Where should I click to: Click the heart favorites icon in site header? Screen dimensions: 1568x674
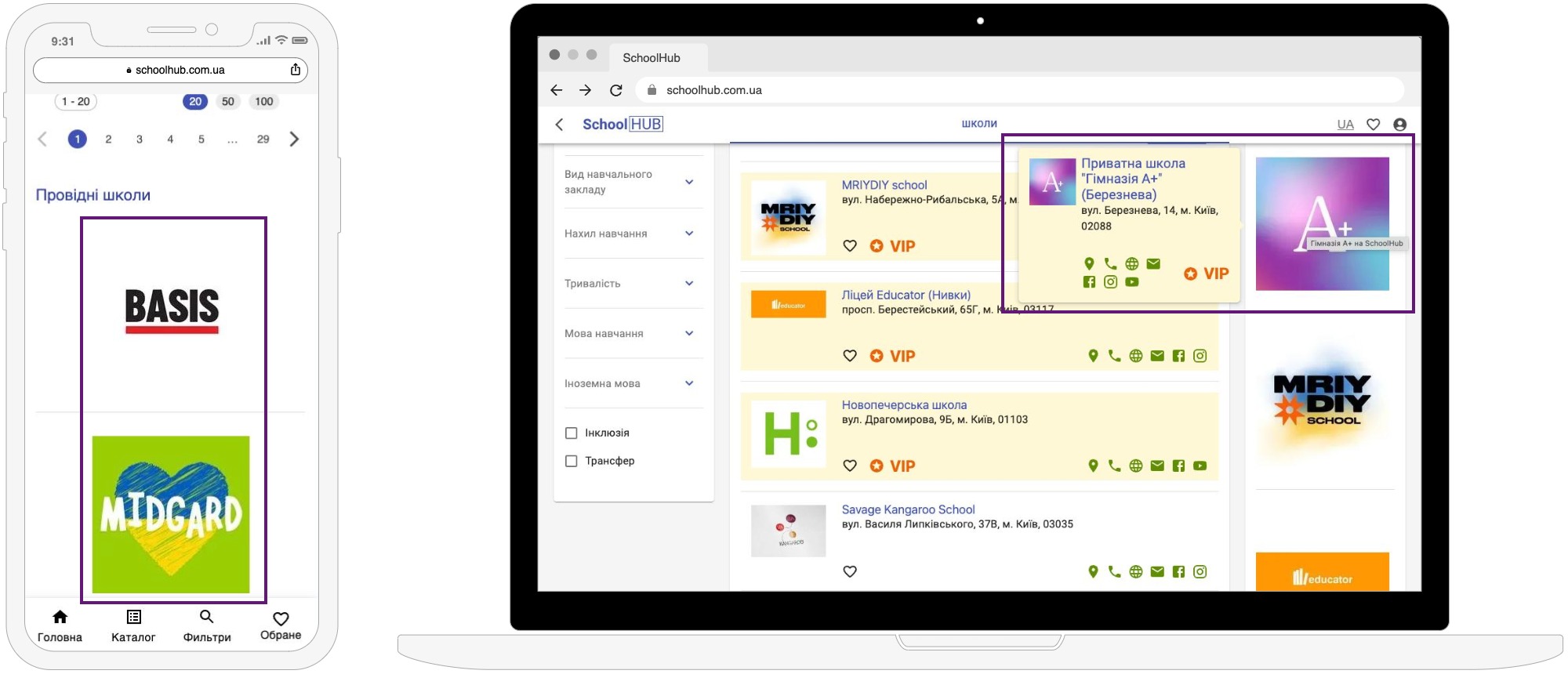coord(1373,125)
